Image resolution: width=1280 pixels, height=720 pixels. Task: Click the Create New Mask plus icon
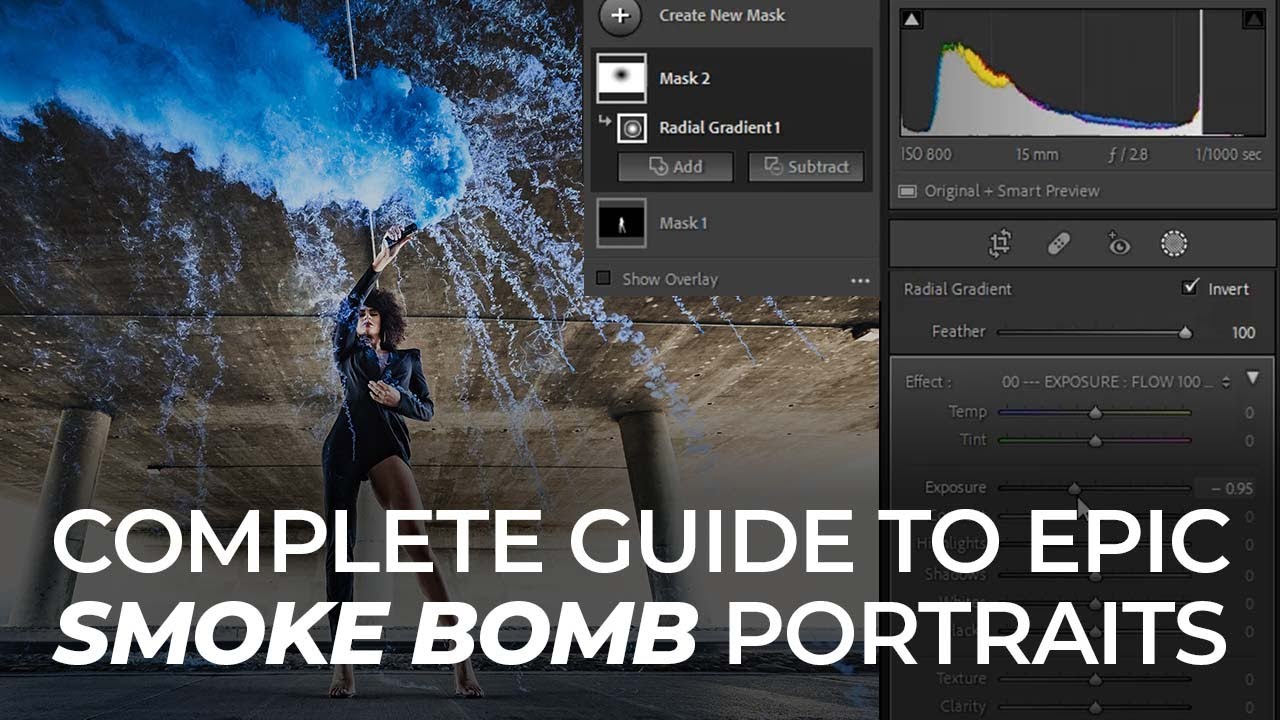[621, 15]
